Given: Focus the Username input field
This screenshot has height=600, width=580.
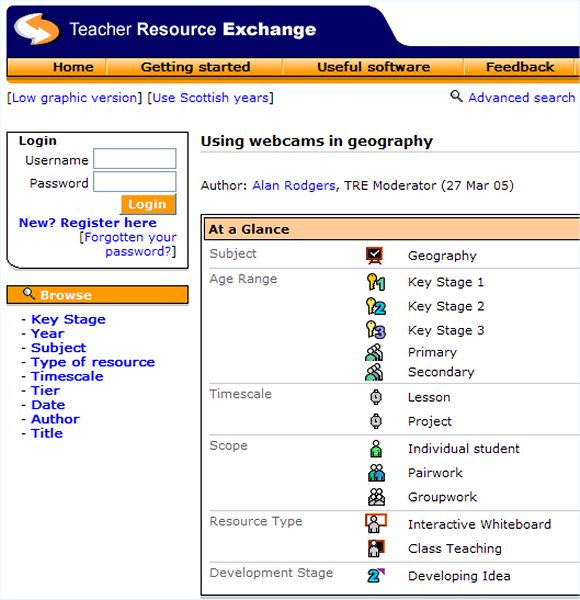Looking at the screenshot, I should (135, 158).
